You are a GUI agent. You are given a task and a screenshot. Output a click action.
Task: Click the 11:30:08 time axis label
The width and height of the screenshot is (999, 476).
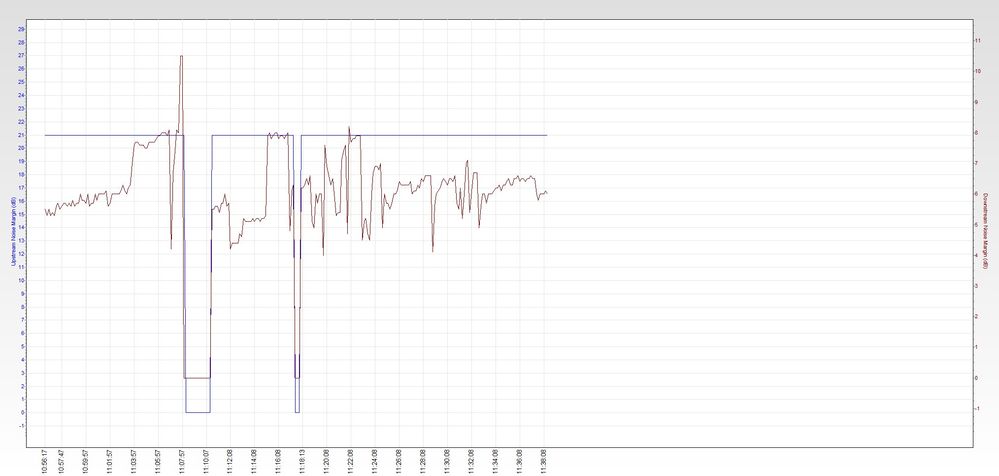click(x=447, y=461)
